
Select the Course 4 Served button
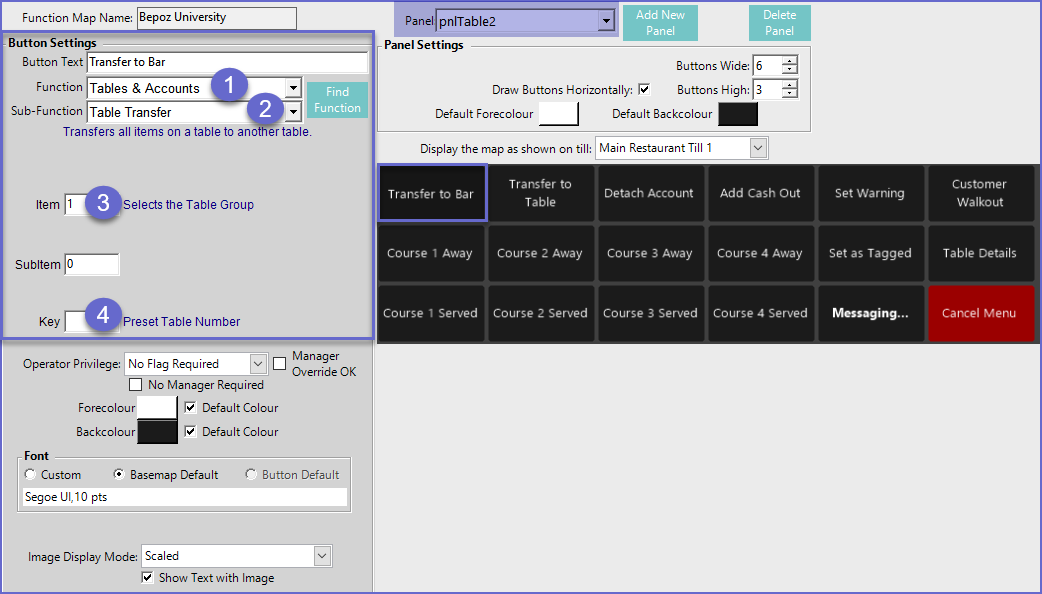click(x=760, y=313)
